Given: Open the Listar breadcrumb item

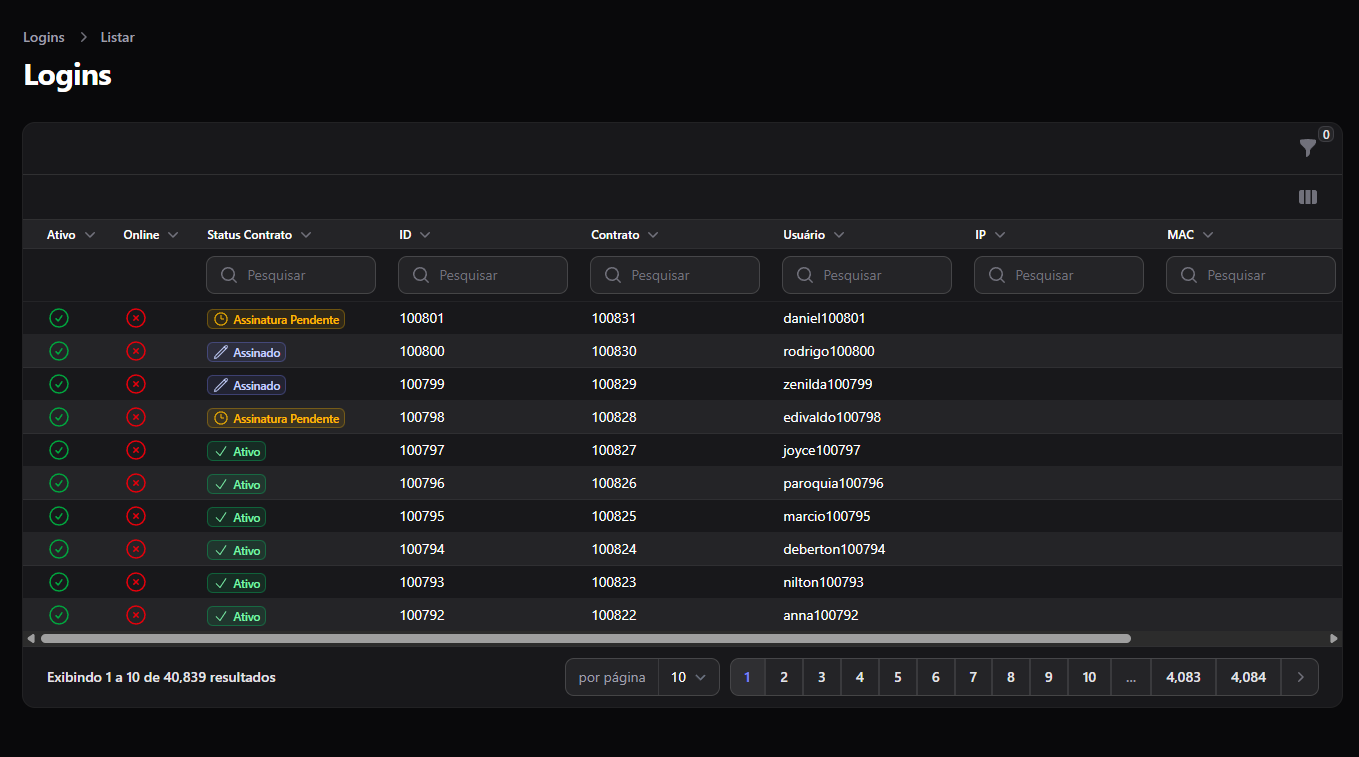Looking at the screenshot, I should [x=117, y=37].
